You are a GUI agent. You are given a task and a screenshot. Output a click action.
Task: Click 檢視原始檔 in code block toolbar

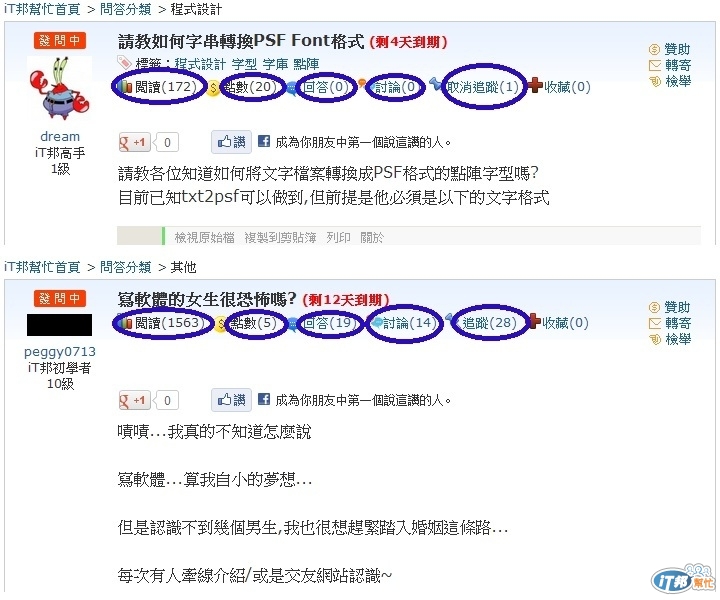pos(204,237)
